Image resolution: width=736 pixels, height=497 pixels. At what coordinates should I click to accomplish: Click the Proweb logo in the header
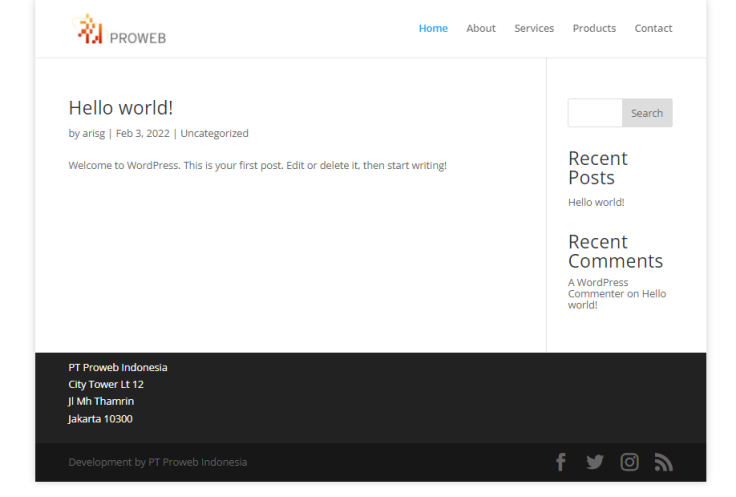(119, 29)
